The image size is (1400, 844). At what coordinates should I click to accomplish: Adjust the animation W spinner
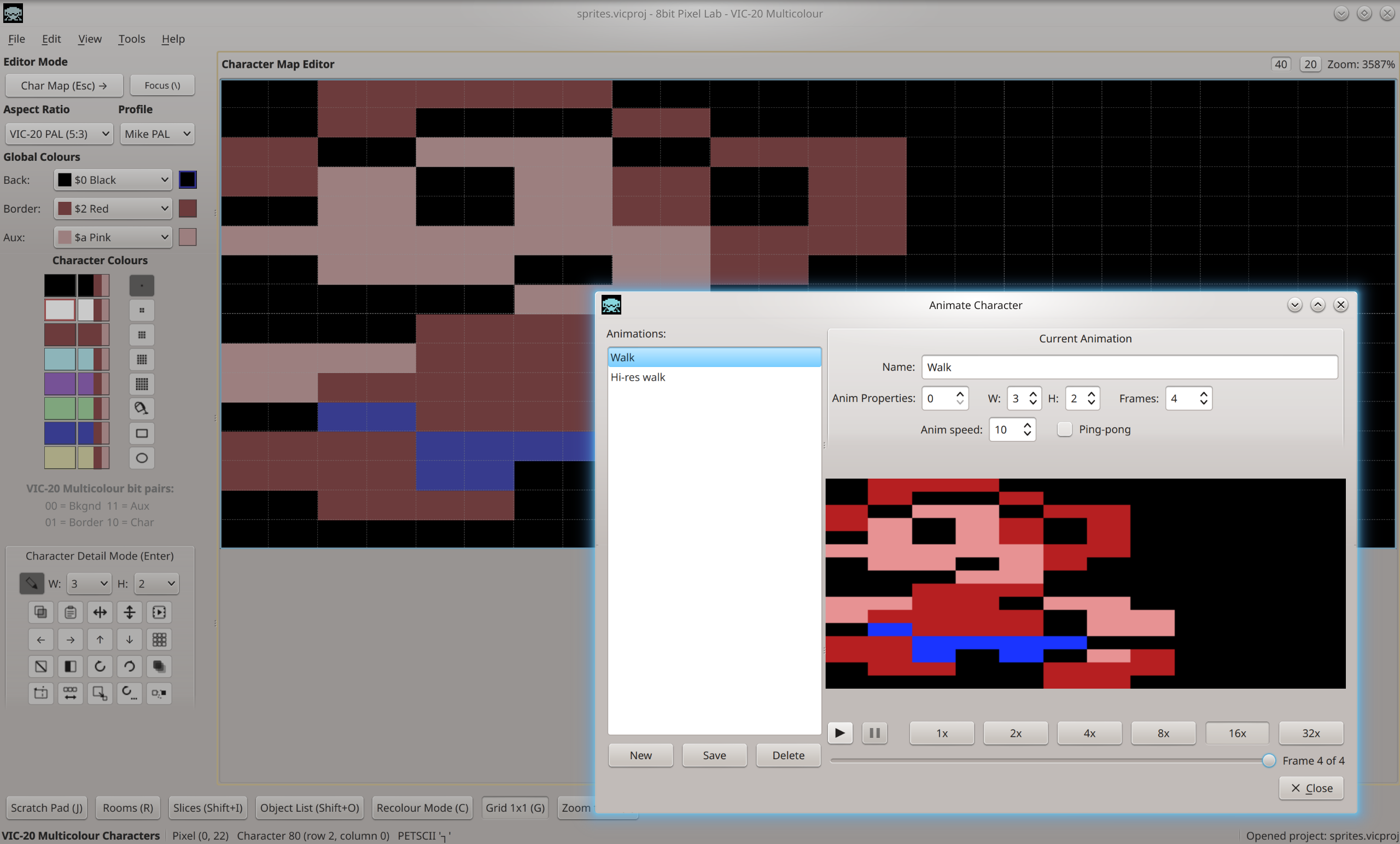[1024, 398]
